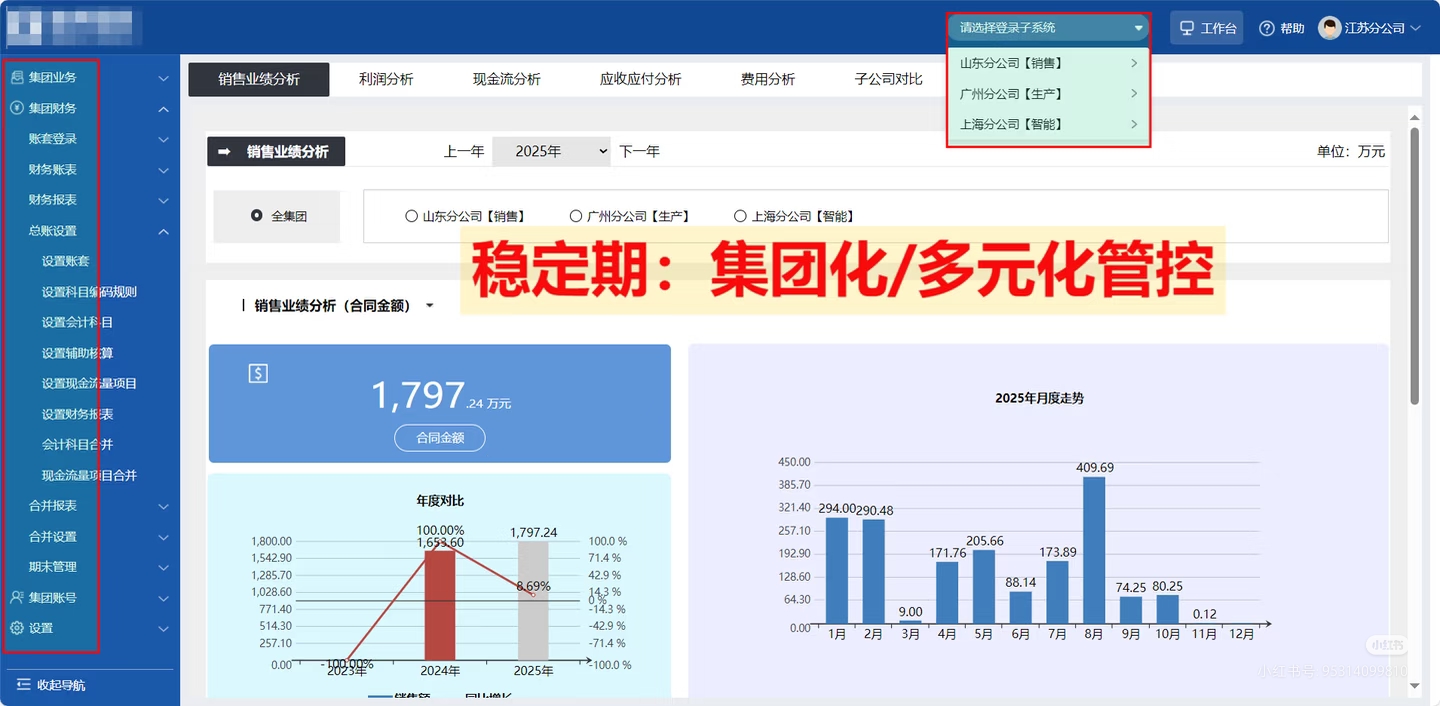This screenshot has height=706, width=1440.
Task: Choose 广州分公司【生产】 in subsystem list
Action: coord(1048,94)
